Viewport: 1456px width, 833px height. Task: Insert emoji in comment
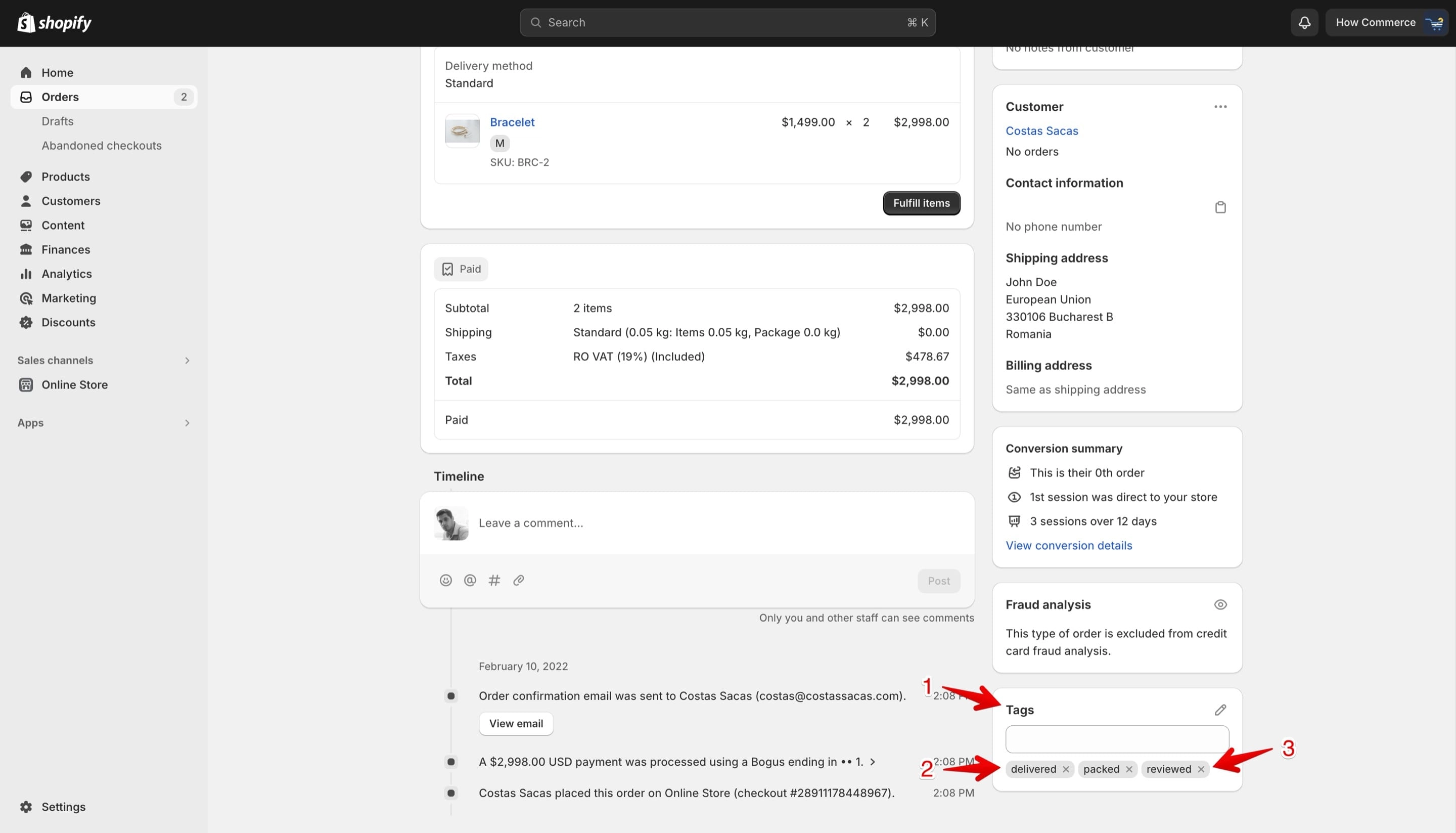click(x=445, y=580)
